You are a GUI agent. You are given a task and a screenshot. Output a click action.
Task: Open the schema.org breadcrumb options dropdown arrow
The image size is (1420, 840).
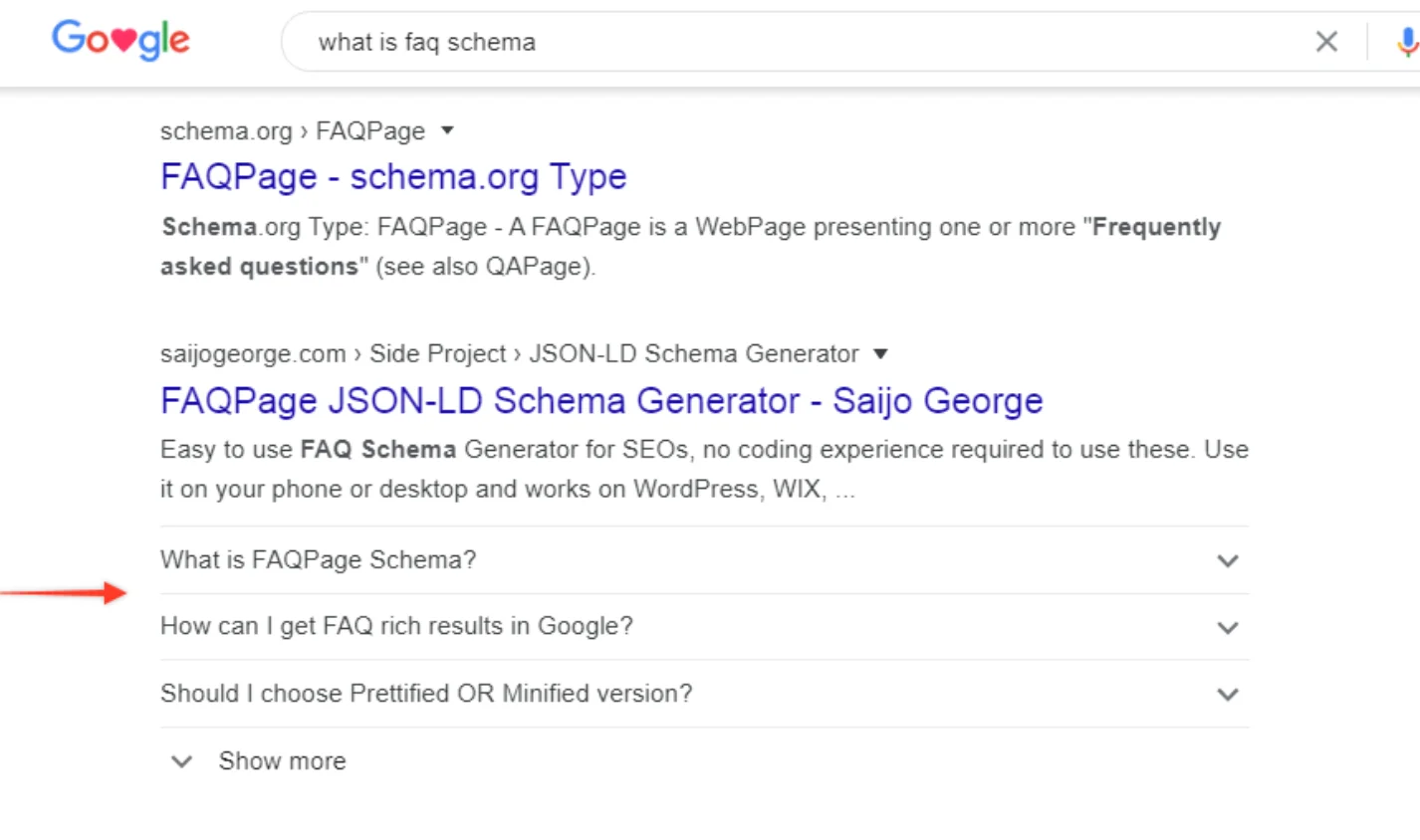coord(446,129)
